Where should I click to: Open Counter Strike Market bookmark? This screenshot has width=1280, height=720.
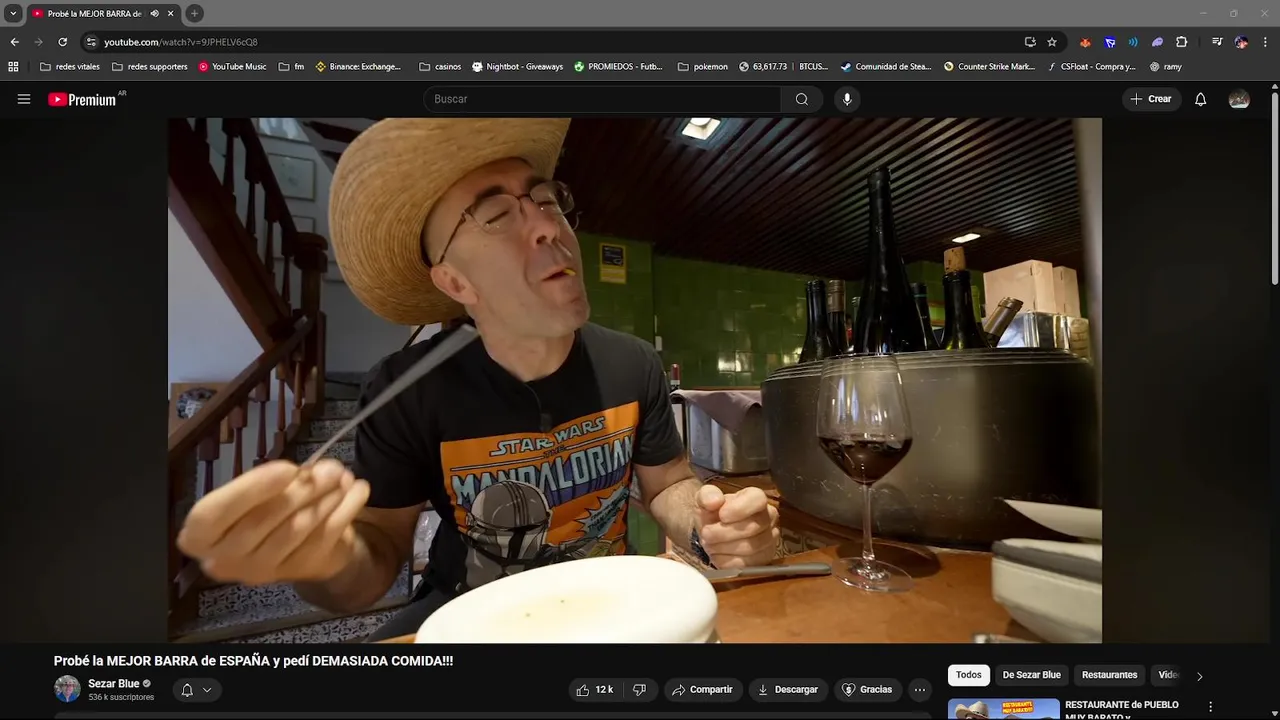(x=990, y=67)
